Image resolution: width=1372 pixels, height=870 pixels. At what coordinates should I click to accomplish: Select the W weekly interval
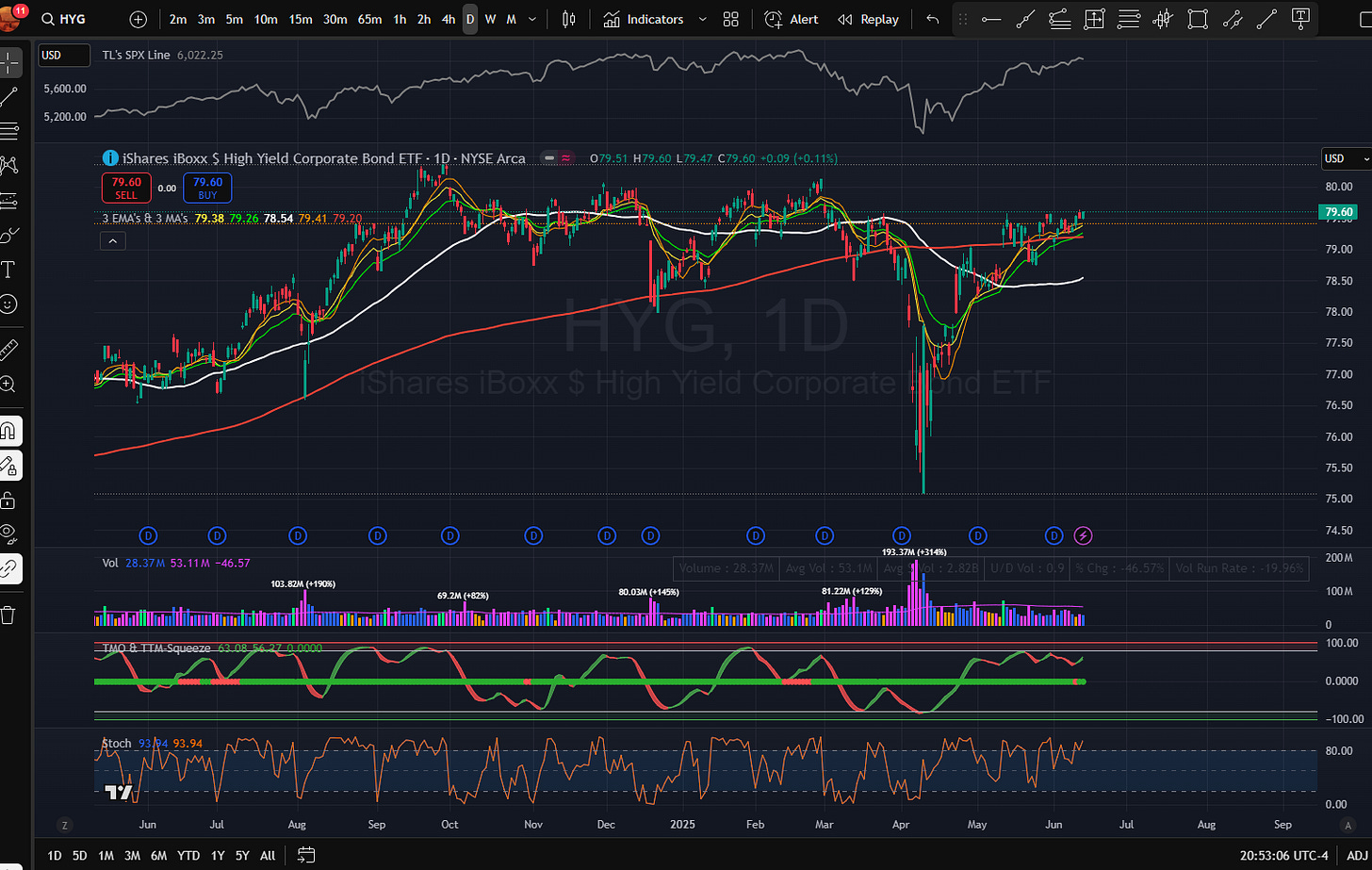(490, 19)
